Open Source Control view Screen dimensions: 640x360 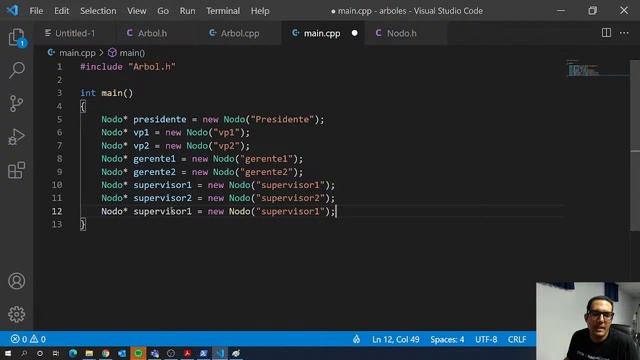pos(16,104)
